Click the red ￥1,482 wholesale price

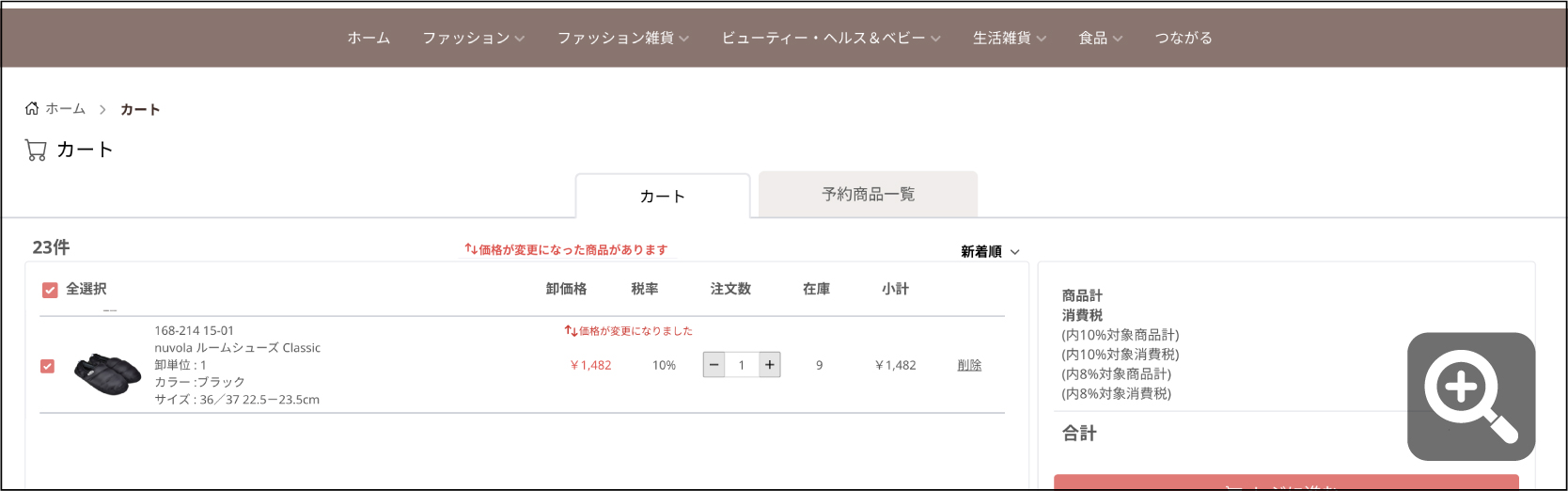tap(590, 365)
